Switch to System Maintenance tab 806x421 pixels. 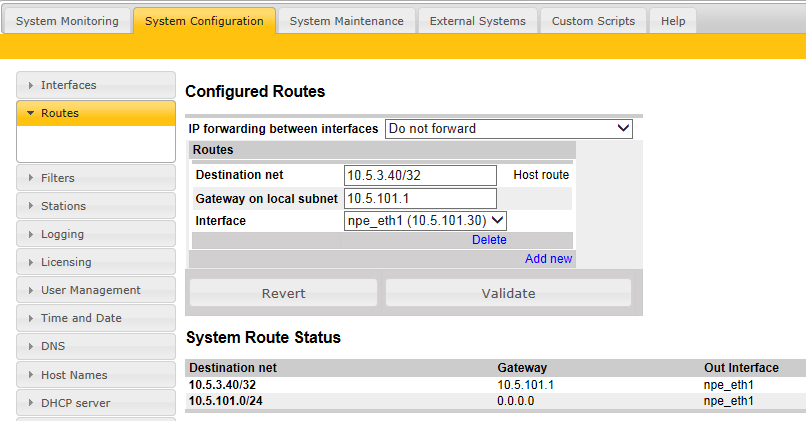coord(346,21)
